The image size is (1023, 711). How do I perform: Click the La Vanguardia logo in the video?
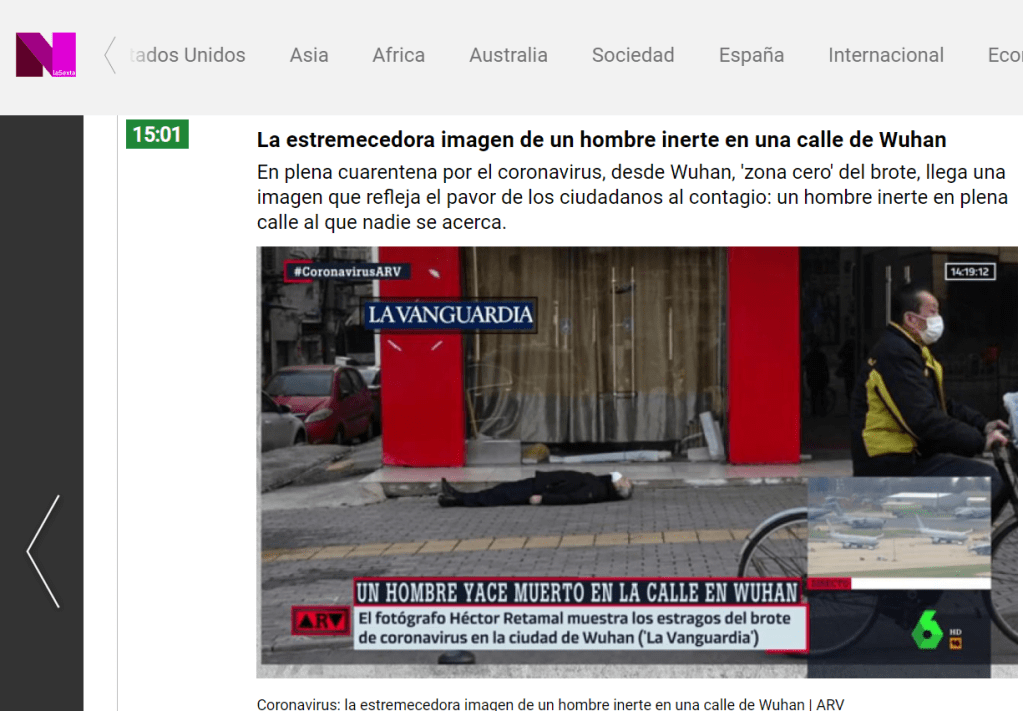coord(450,315)
